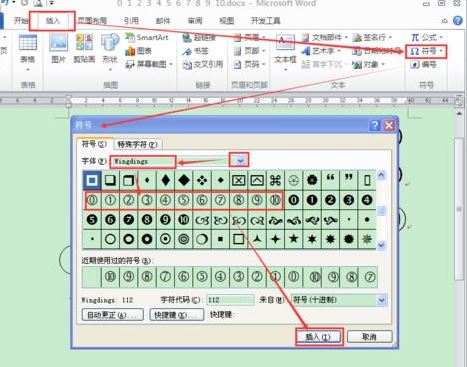467x367 pixels.
Task: Open Microsoft Word Help question-mark icon
Action: [458, 21]
